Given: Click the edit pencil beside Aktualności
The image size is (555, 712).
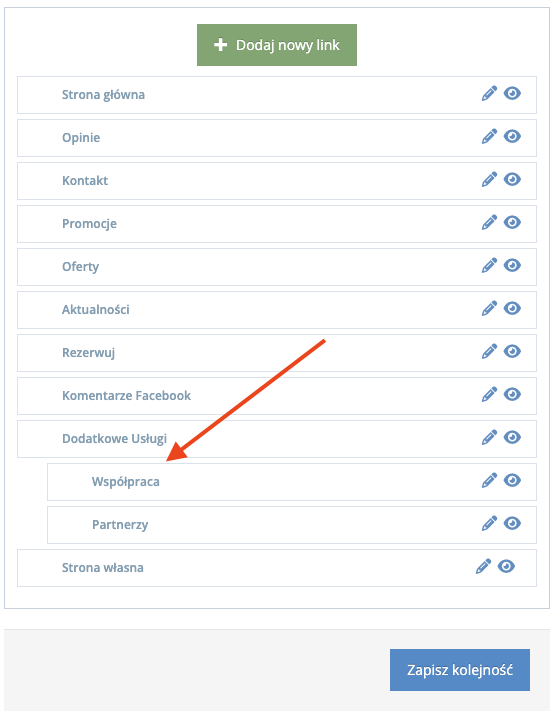Looking at the screenshot, I should click(489, 309).
